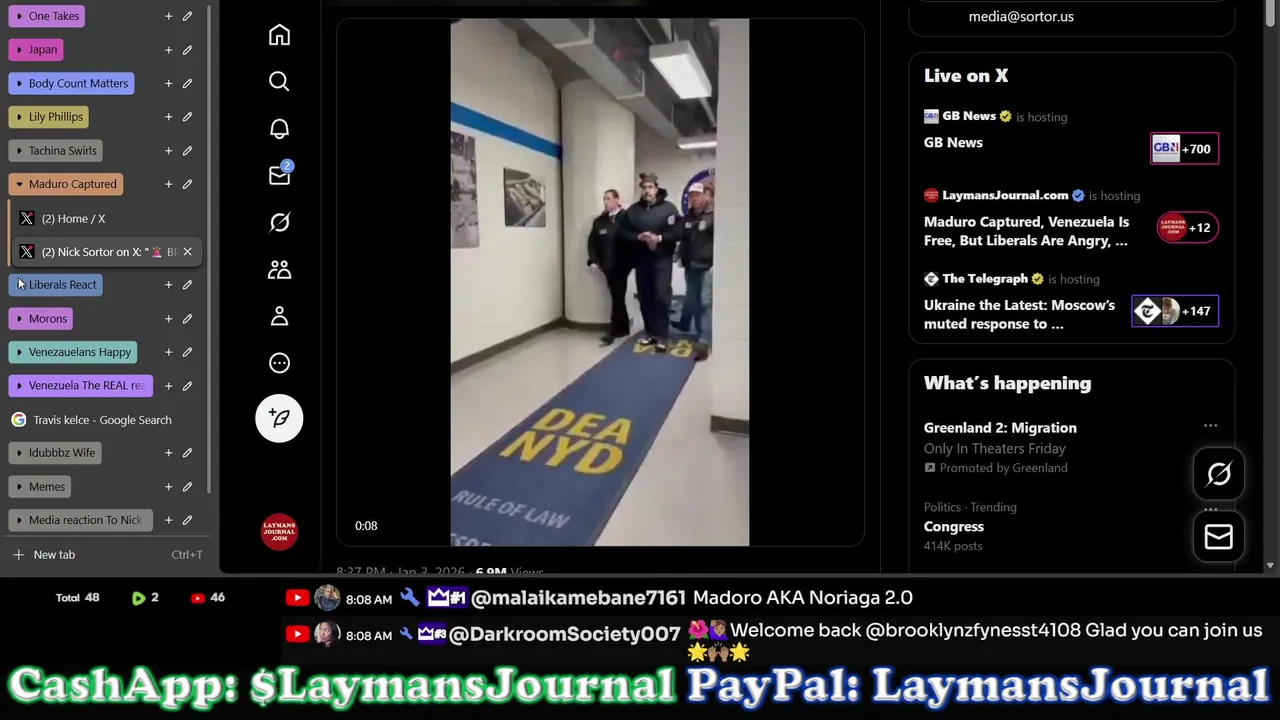Click playing tabs count indicator
Viewport: 1280px width, 720px height.
pyautogui.click(x=145, y=597)
